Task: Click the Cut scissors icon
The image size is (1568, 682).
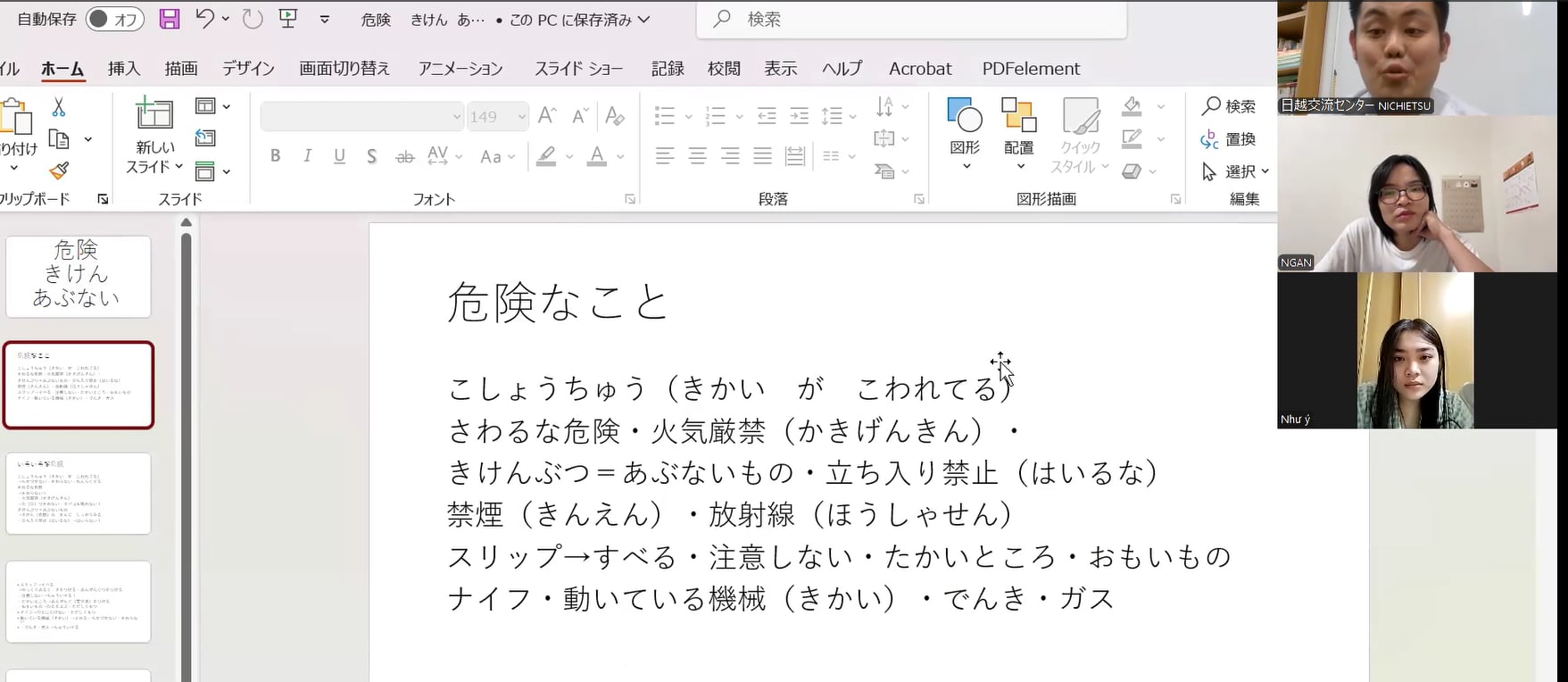Action: (59, 107)
